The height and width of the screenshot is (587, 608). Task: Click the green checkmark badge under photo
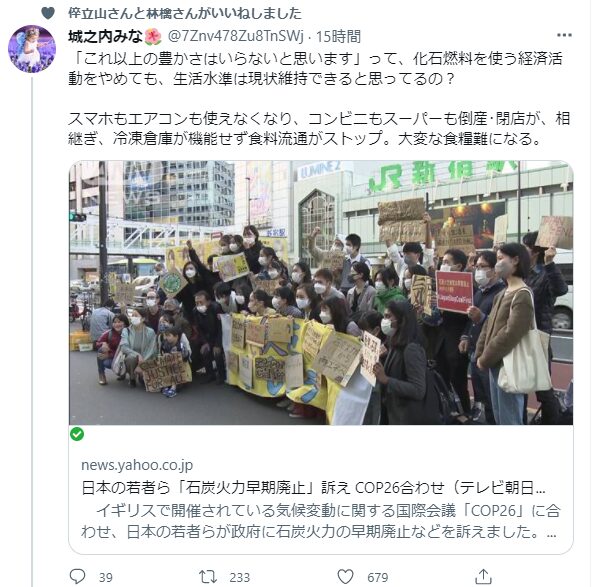77,434
